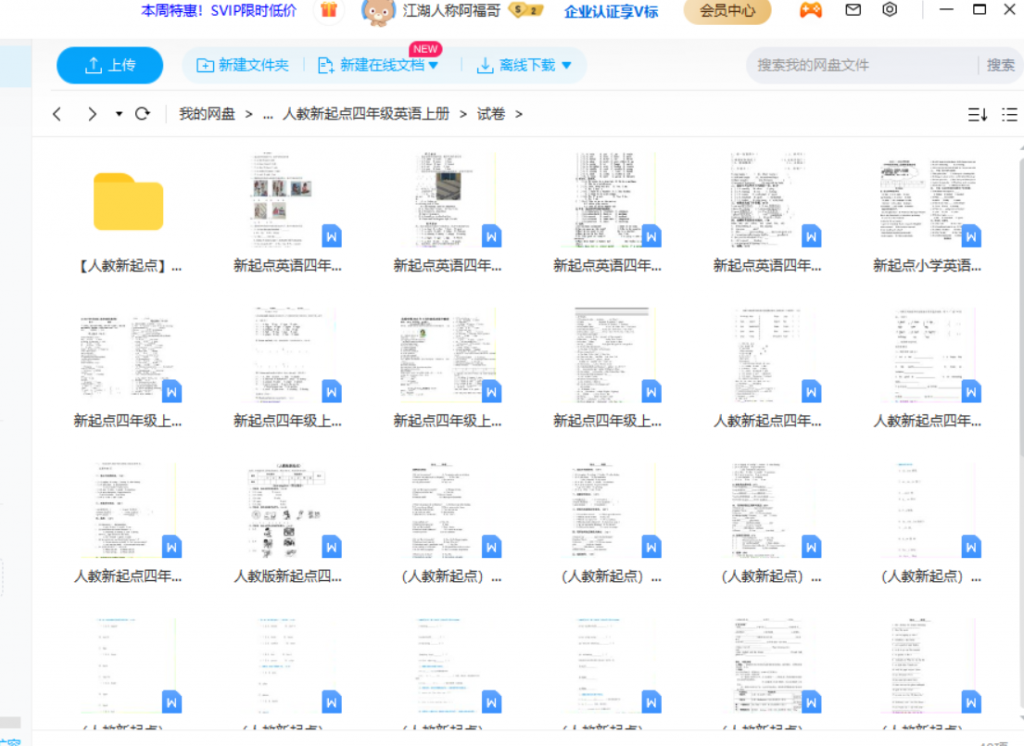Expand the 新建在线文档 dropdown
The width and height of the screenshot is (1024, 746).
click(434, 65)
